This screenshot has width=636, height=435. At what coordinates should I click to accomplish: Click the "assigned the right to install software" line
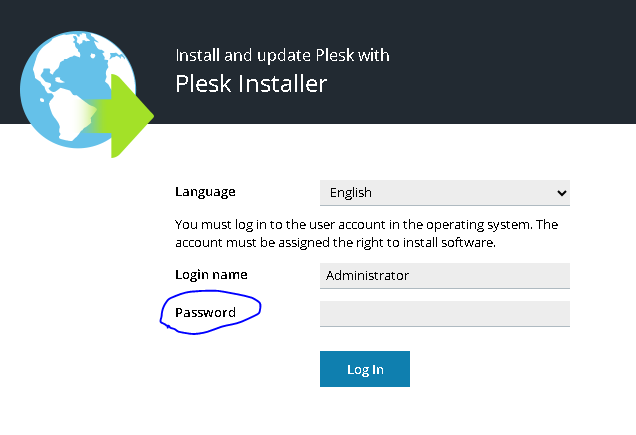coord(335,243)
